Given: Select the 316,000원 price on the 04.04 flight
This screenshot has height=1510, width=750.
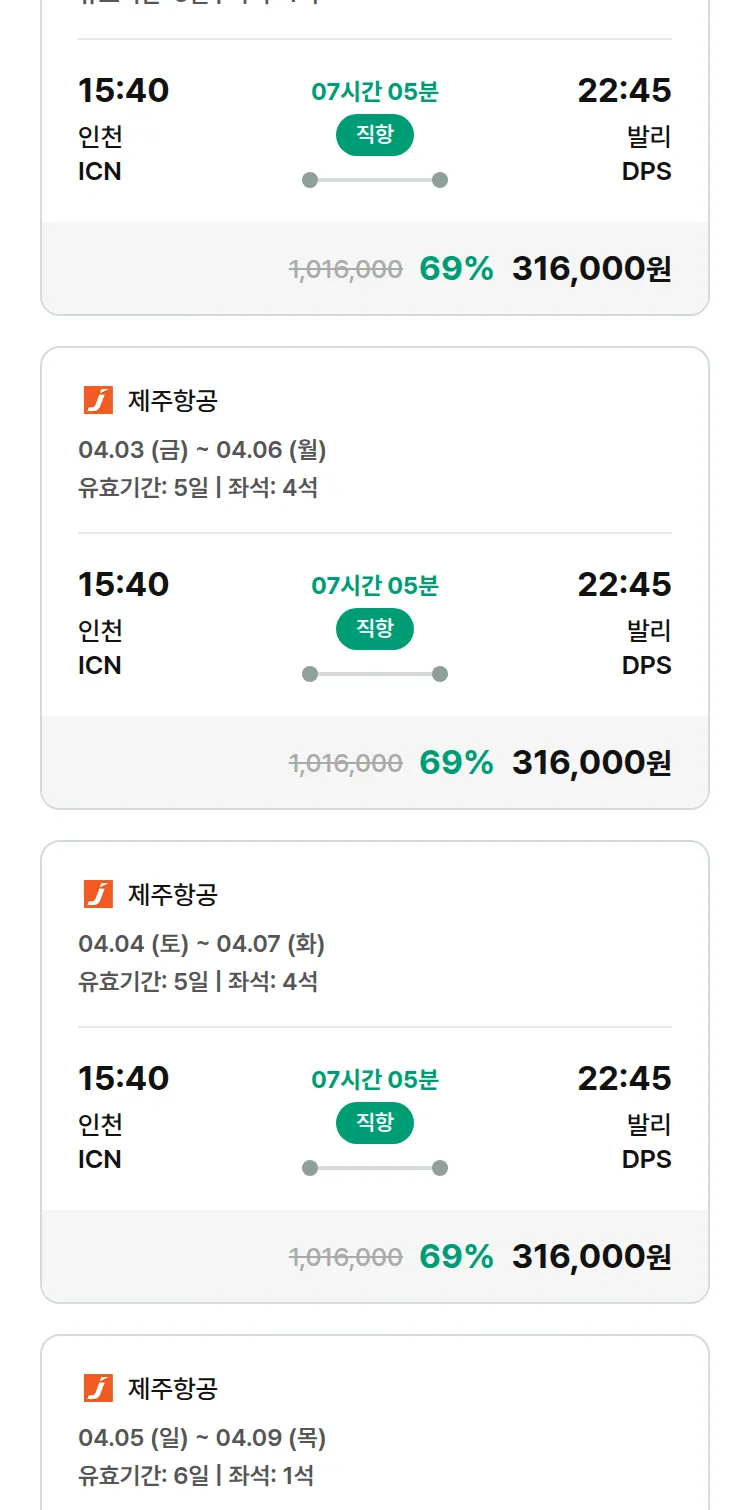Looking at the screenshot, I should [591, 1257].
